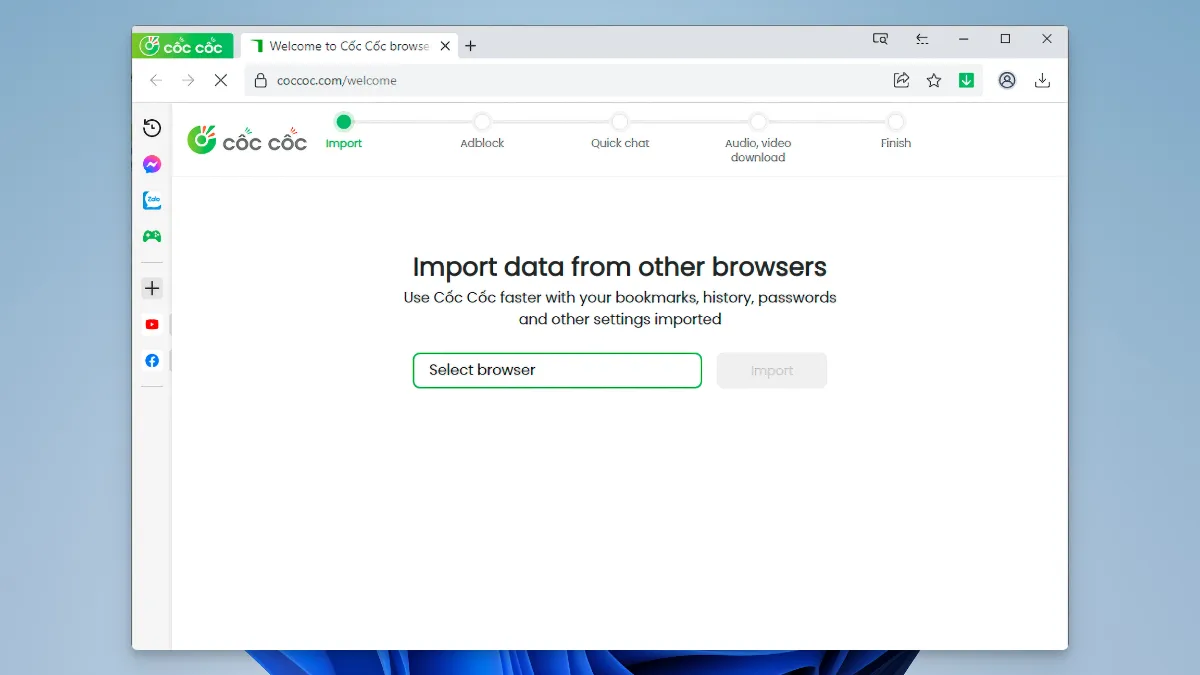This screenshot has height=675, width=1200.
Task: Click the share page icon in address bar
Action: 901,80
